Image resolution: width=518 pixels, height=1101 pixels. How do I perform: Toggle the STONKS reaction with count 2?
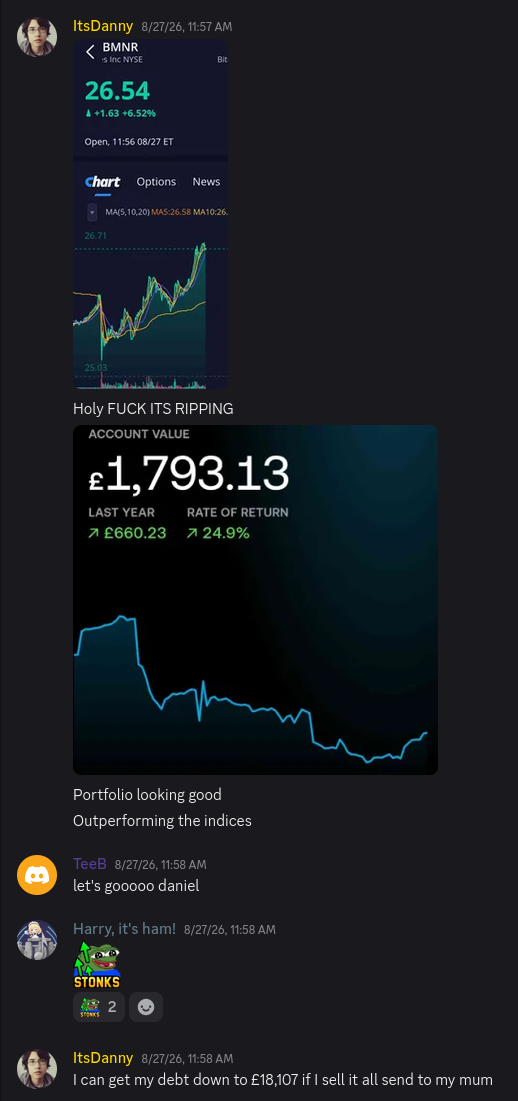[99, 1007]
